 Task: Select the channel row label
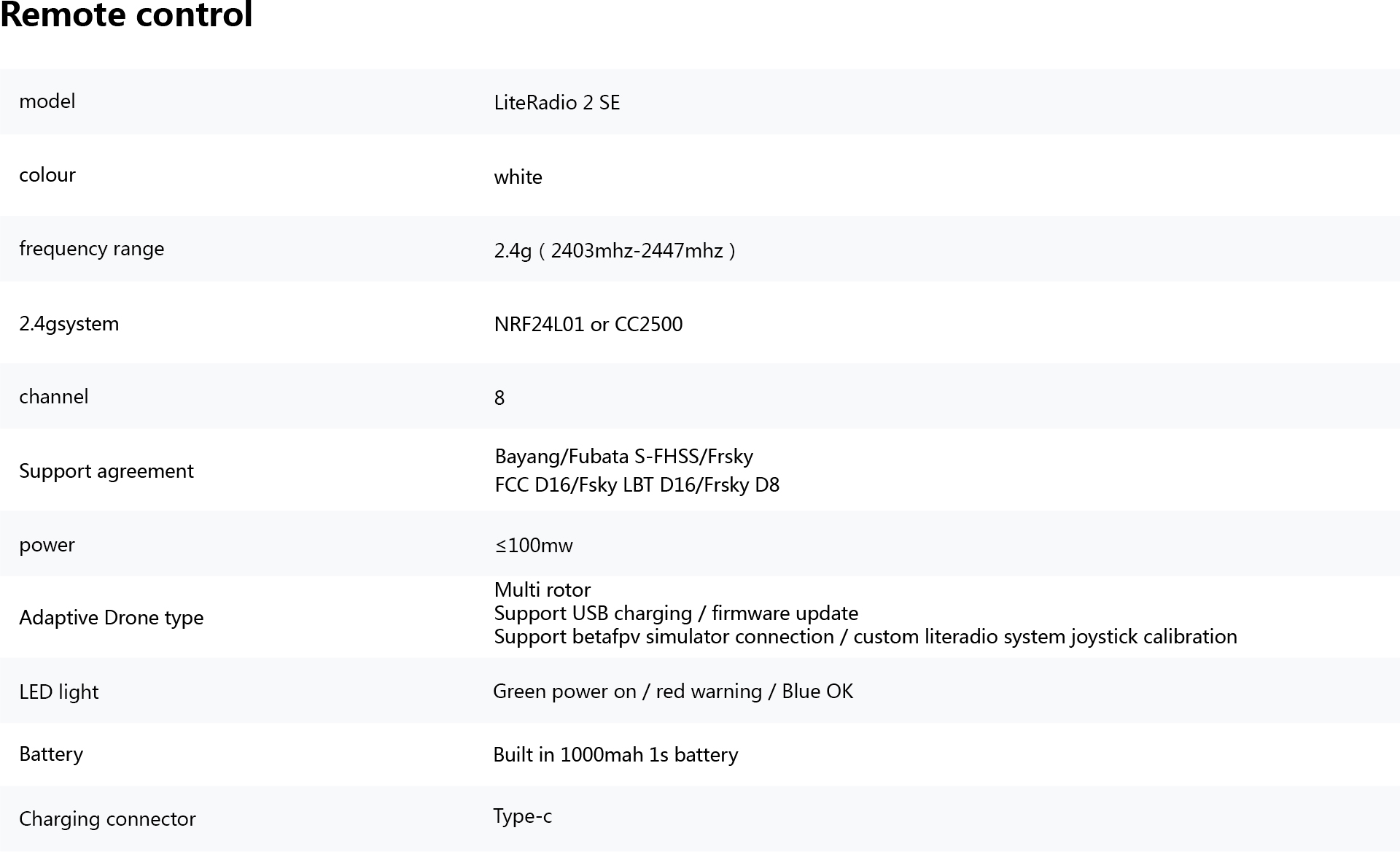54,397
